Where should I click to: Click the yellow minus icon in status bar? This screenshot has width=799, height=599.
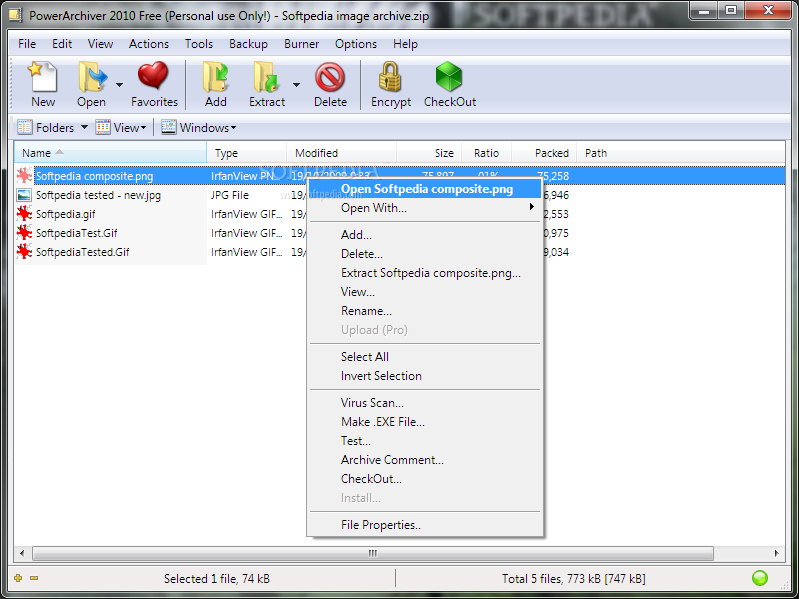point(34,578)
